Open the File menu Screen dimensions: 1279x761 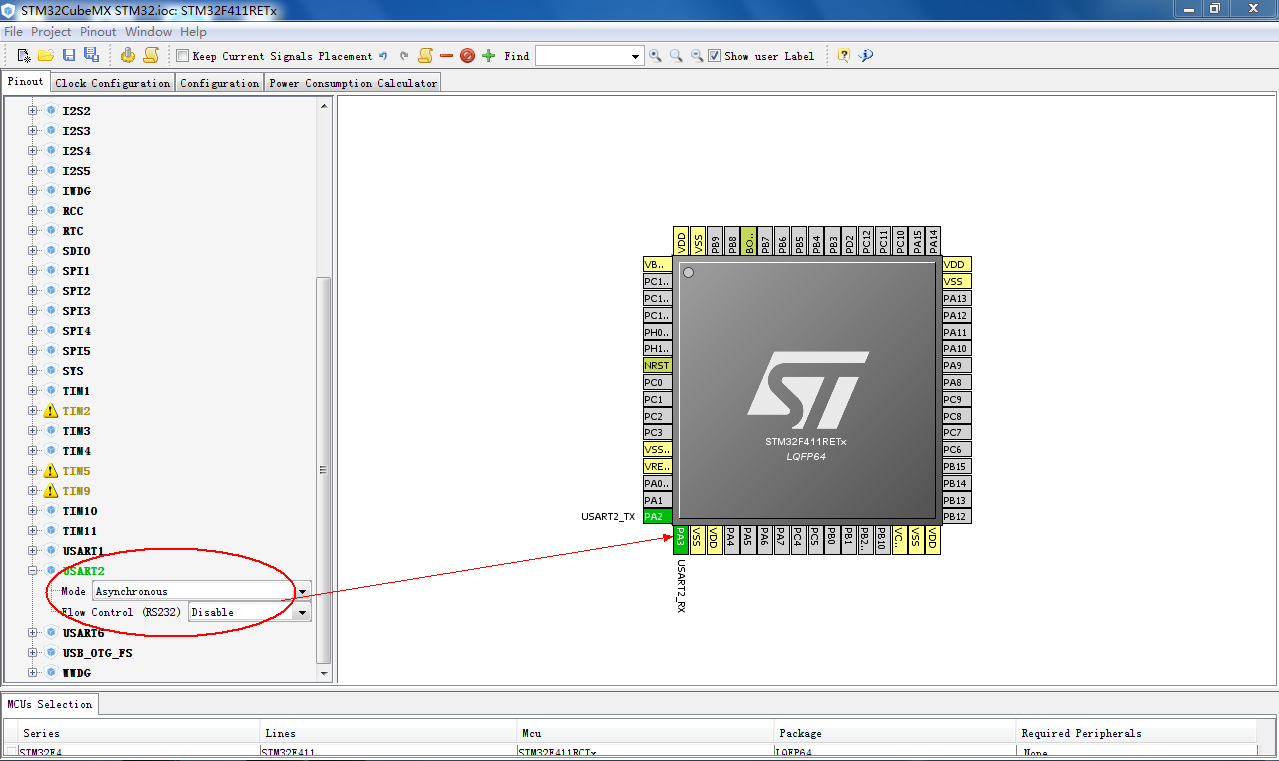click(14, 32)
